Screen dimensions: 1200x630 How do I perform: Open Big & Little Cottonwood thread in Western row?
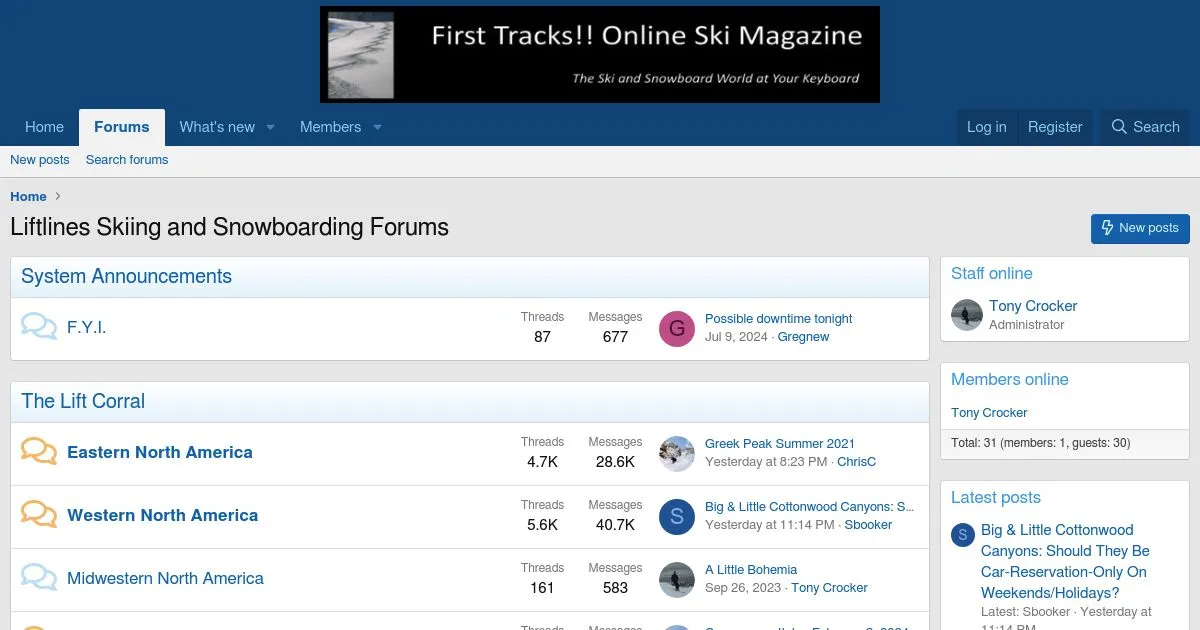click(x=810, y=507)
